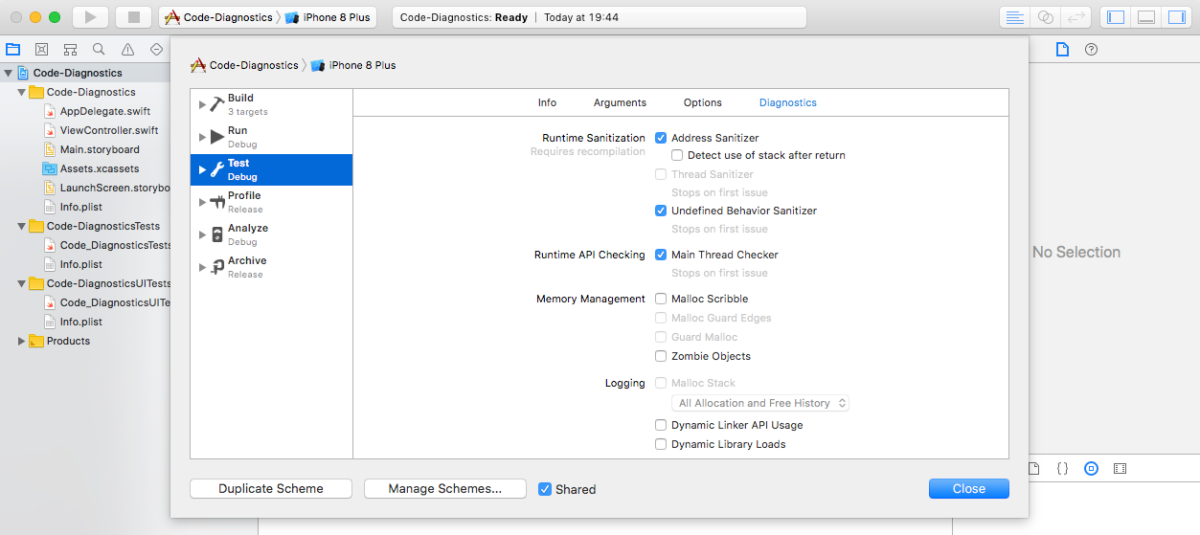Click the Duplicate Scheme button
Image resolution: width=1200 pixels, height=535 pixels.
tap(271, 489)
